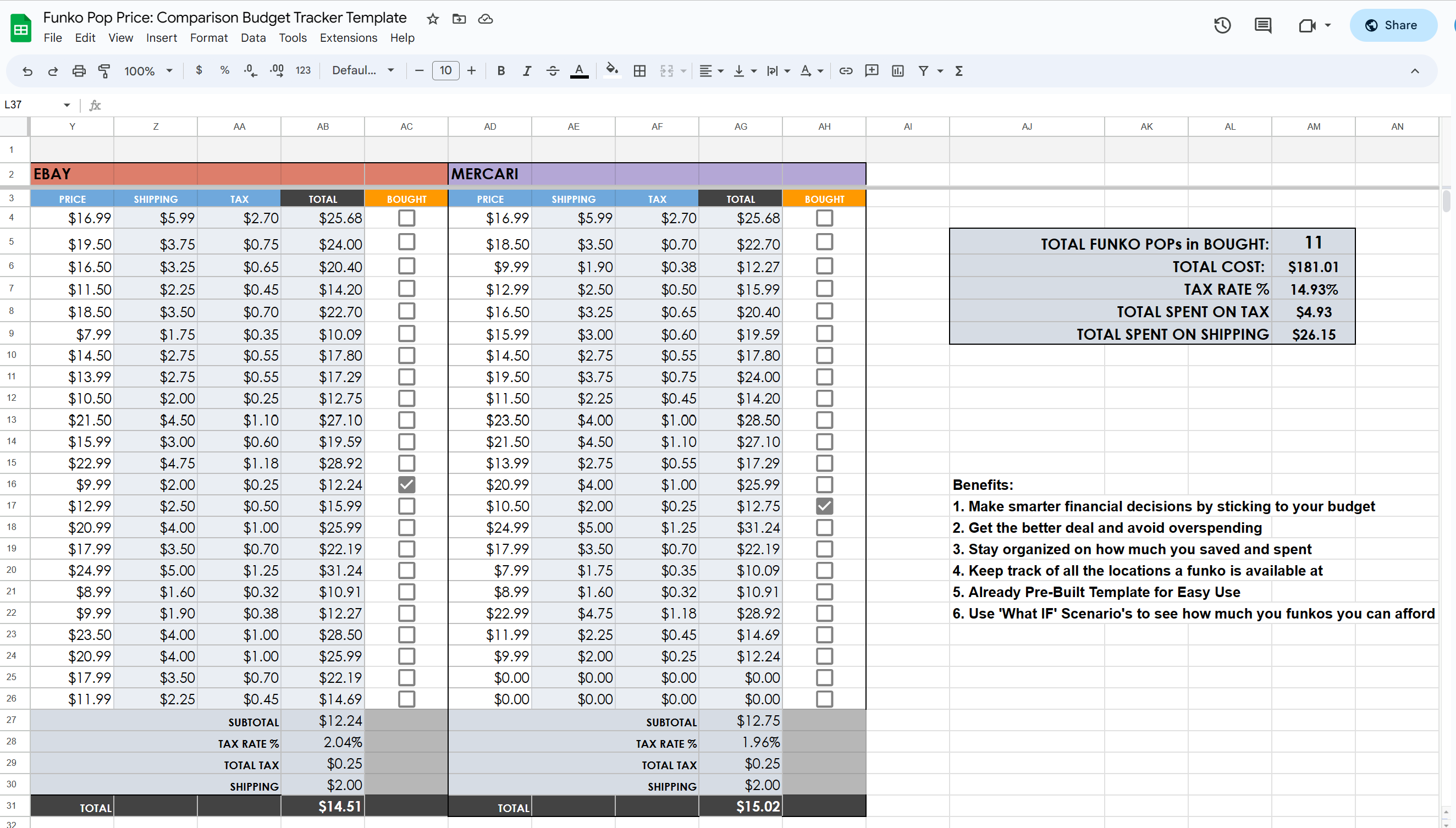Open version history clock icon
This screenshot has width=1456, height=828.
tap(1222, 25)
